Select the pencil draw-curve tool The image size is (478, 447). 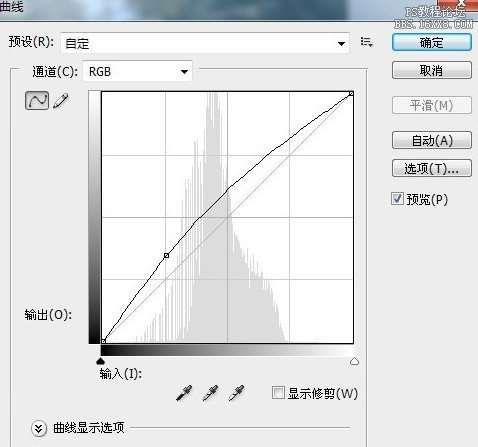coord(61,101)
